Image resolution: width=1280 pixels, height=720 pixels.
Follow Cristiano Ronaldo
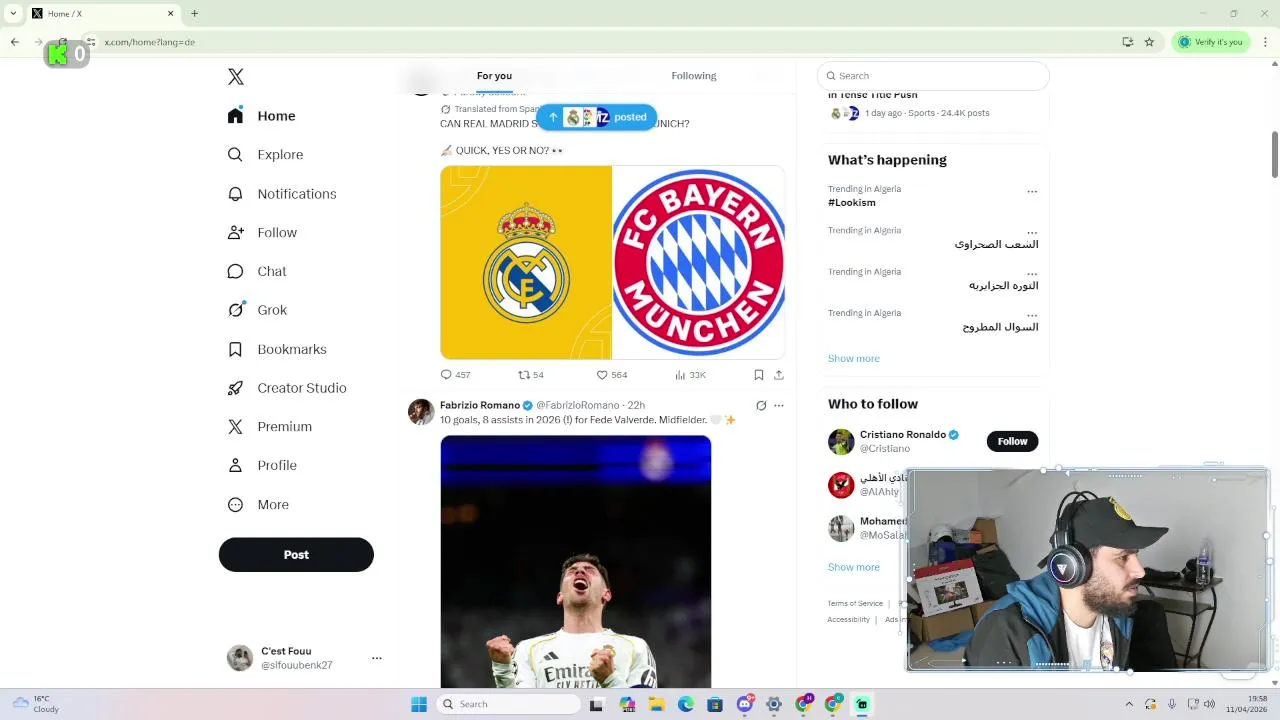coord(1012,441)
